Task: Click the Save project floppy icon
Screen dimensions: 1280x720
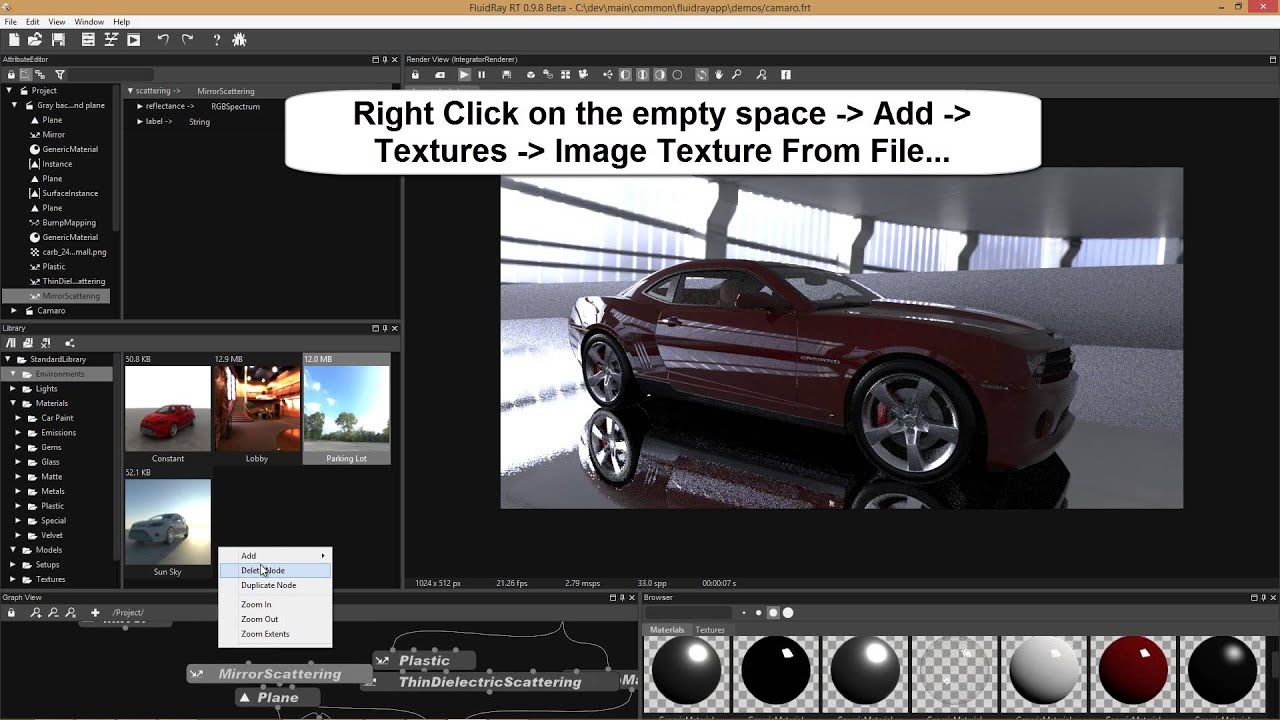Action: 58,40
